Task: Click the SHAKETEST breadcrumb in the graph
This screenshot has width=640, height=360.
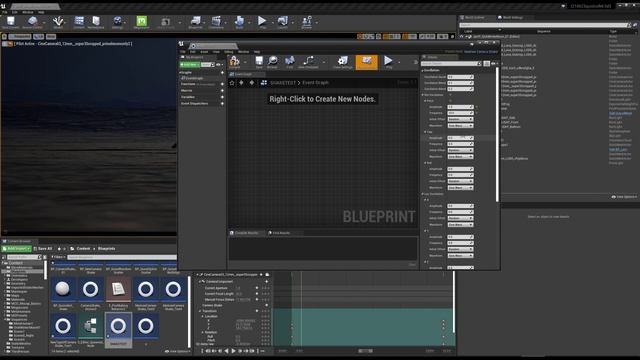Action: point(283,83)
